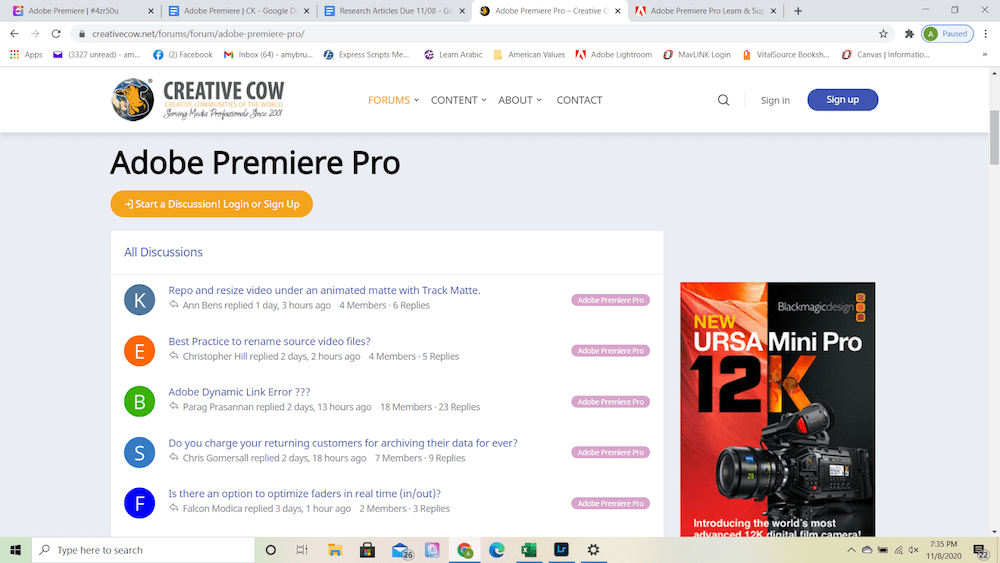Open the Mail app in the taskbar

401,550
